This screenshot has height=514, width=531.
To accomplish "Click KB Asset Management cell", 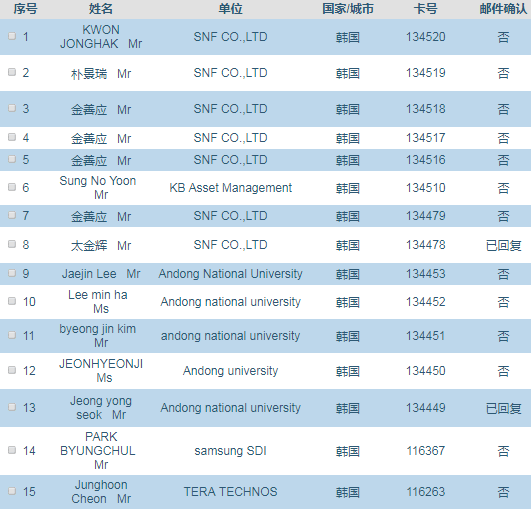I will (x=231, y=188).
